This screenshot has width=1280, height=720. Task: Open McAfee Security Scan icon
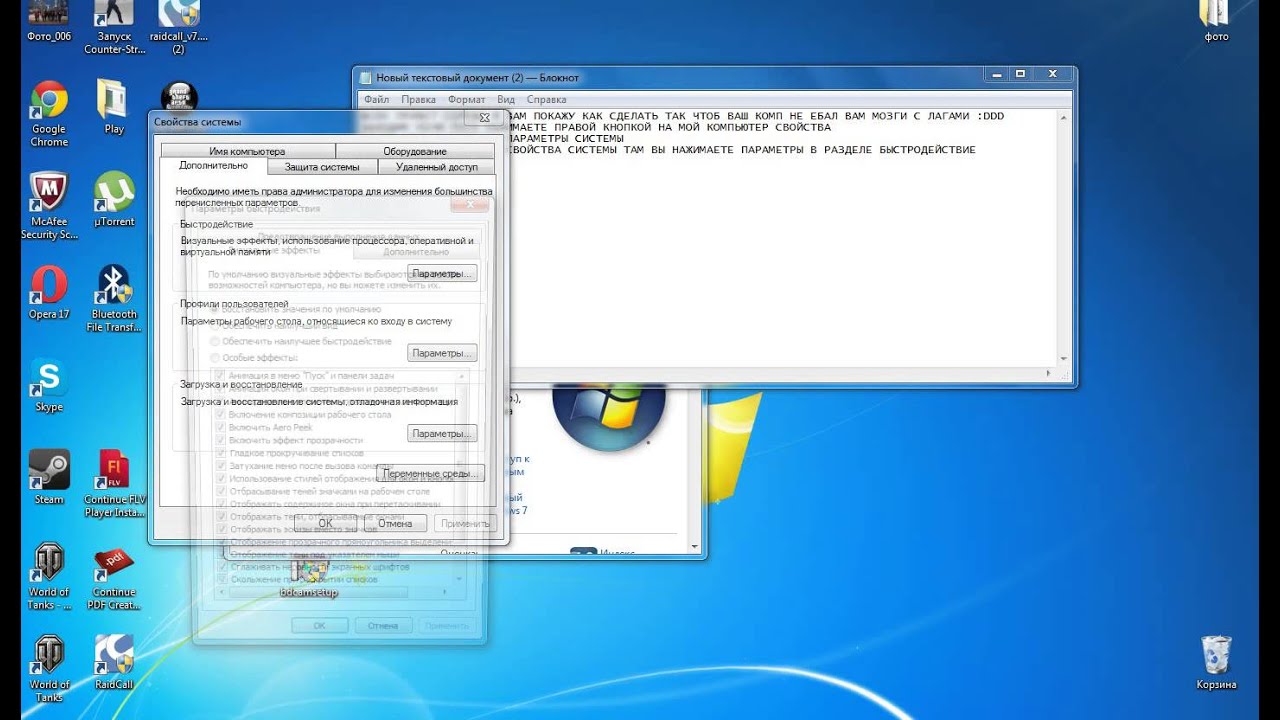tap(49, 206)
